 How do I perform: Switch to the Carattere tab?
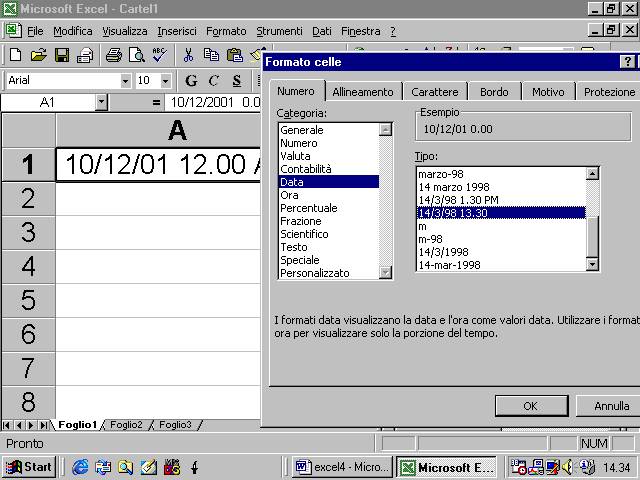(434, 92)
